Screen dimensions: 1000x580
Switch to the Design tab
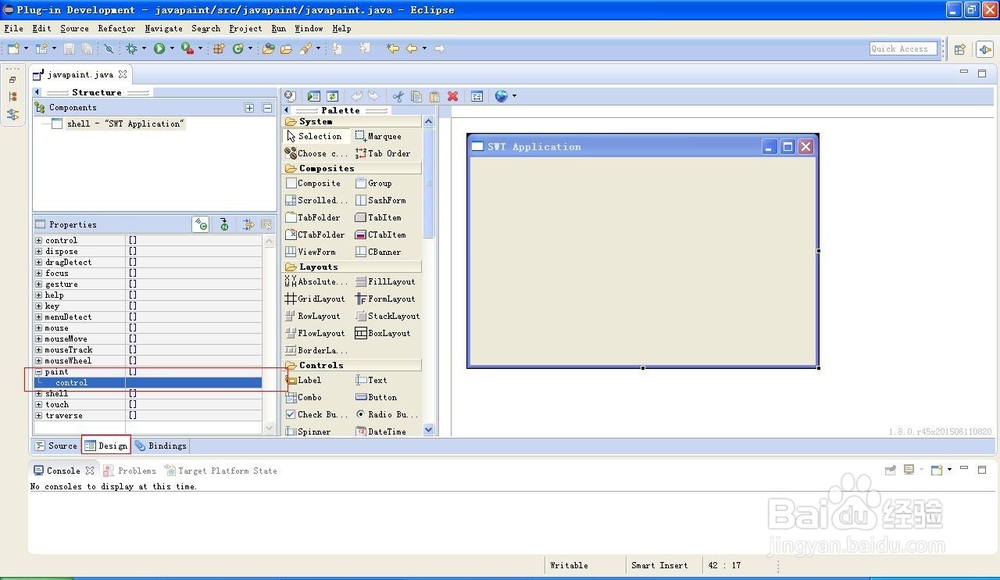coord(106,445)
